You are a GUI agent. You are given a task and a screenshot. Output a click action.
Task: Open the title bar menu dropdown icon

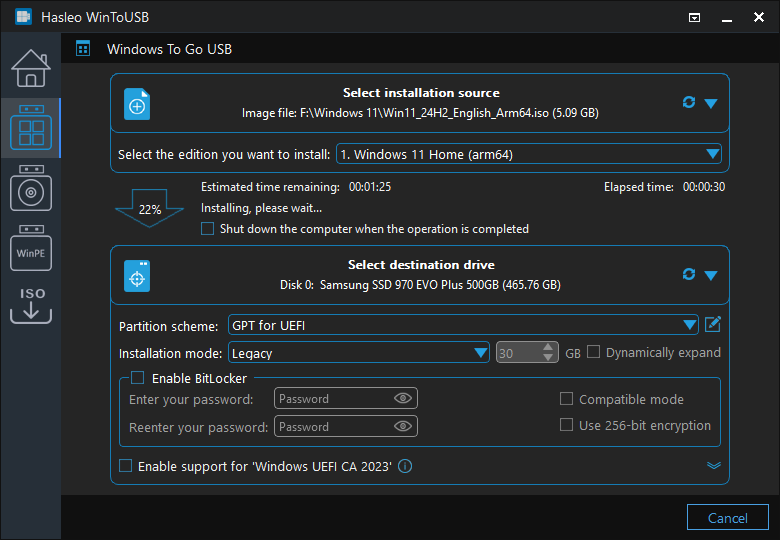(x=694, y=18)
